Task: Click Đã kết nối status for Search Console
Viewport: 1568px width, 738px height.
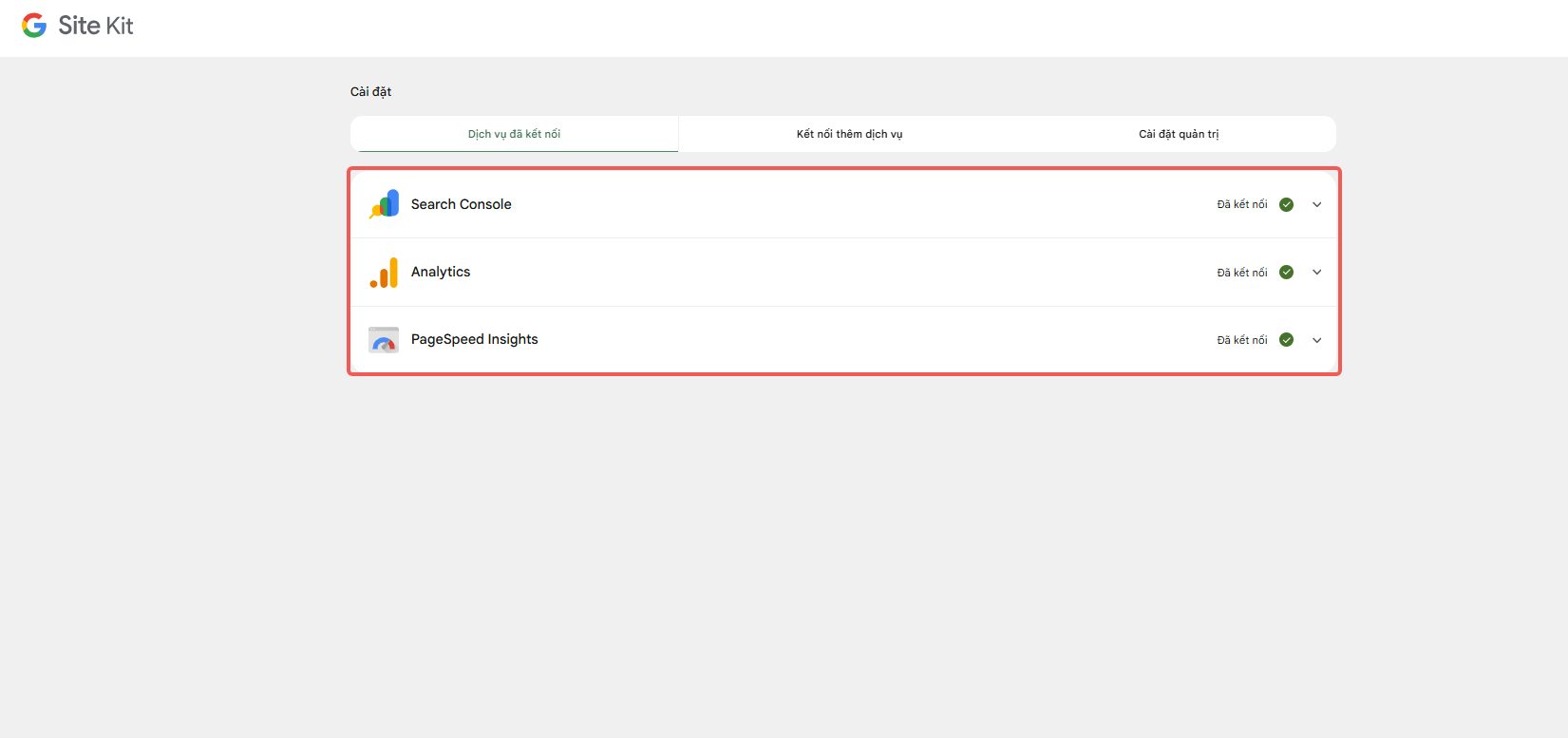Action: click(1241, 204)
